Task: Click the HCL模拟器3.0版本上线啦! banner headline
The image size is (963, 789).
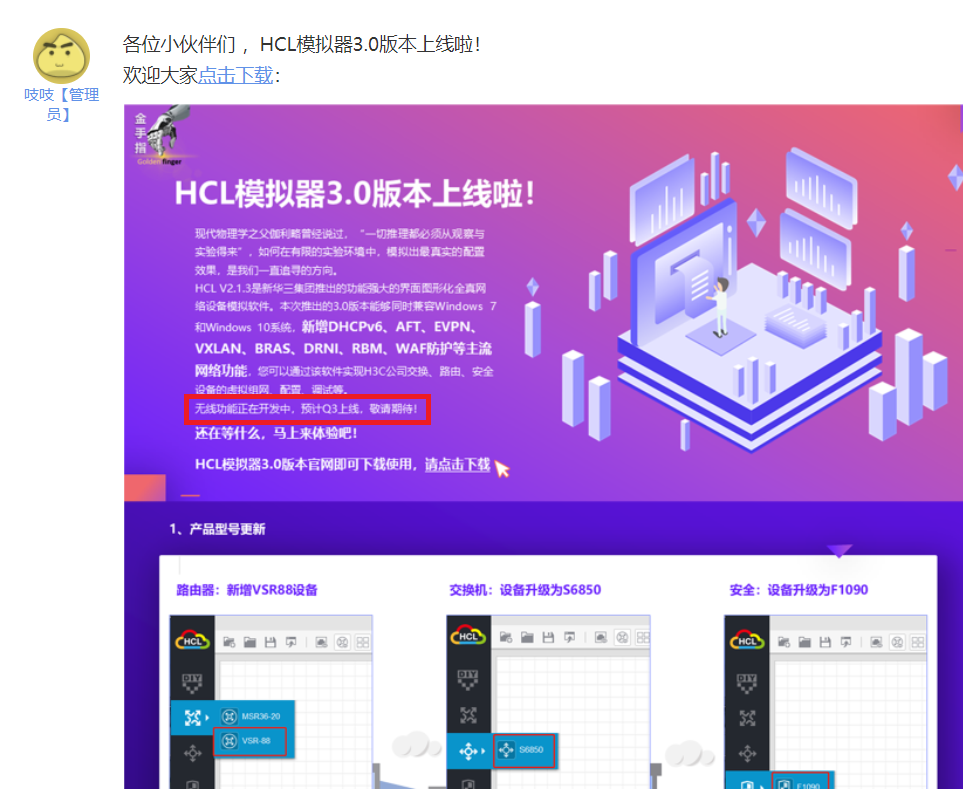Action: click(354, 193)
